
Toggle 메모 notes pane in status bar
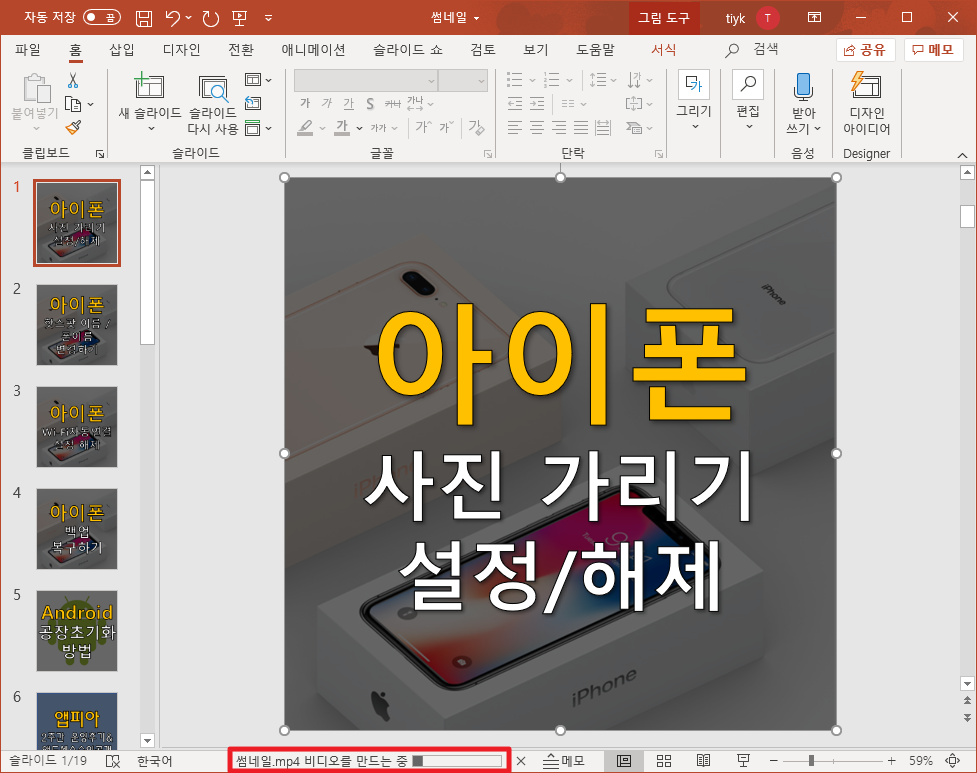(564, 761)
